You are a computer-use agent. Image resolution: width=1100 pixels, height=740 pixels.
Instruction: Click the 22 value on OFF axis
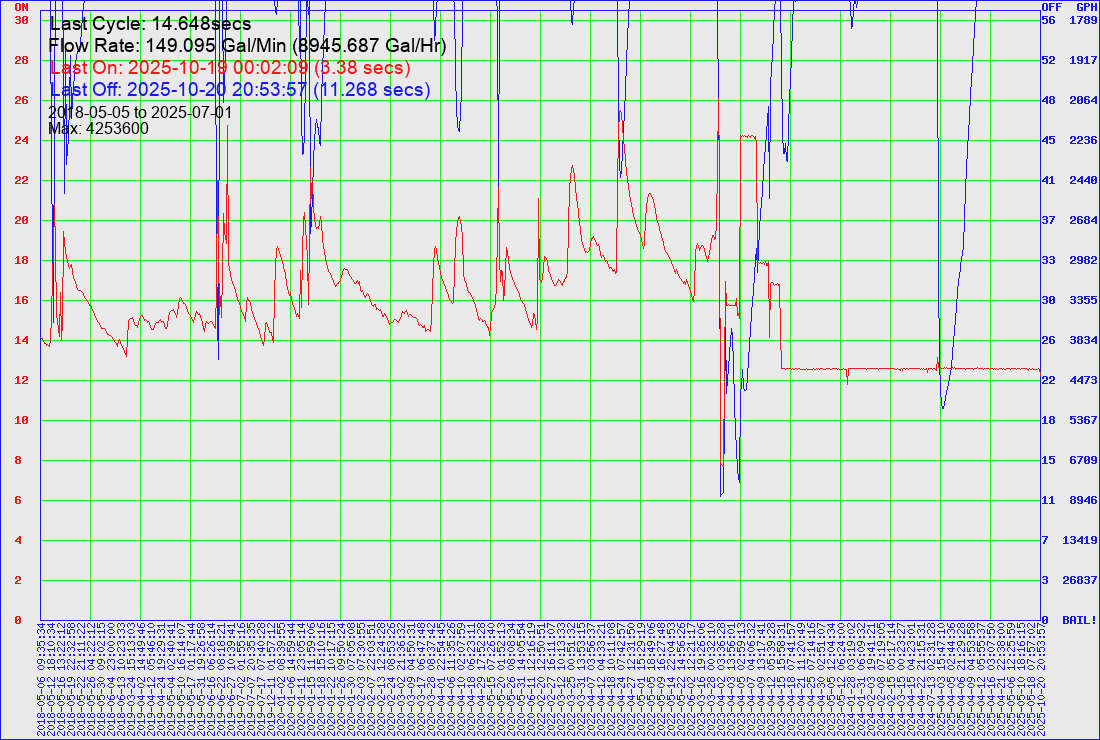[x=1049, y=380]
